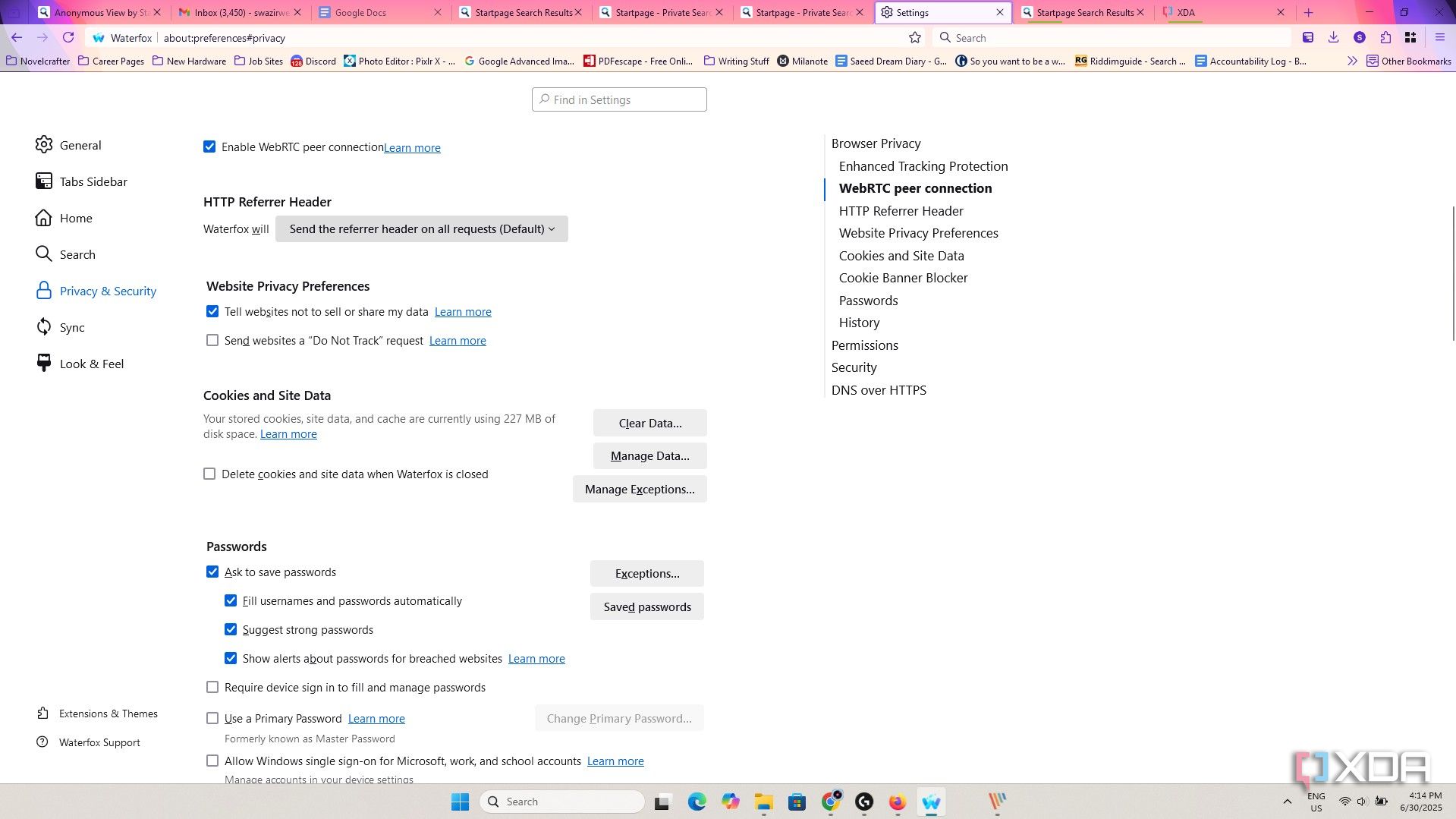Open the Home settings section

coord(76,218)
